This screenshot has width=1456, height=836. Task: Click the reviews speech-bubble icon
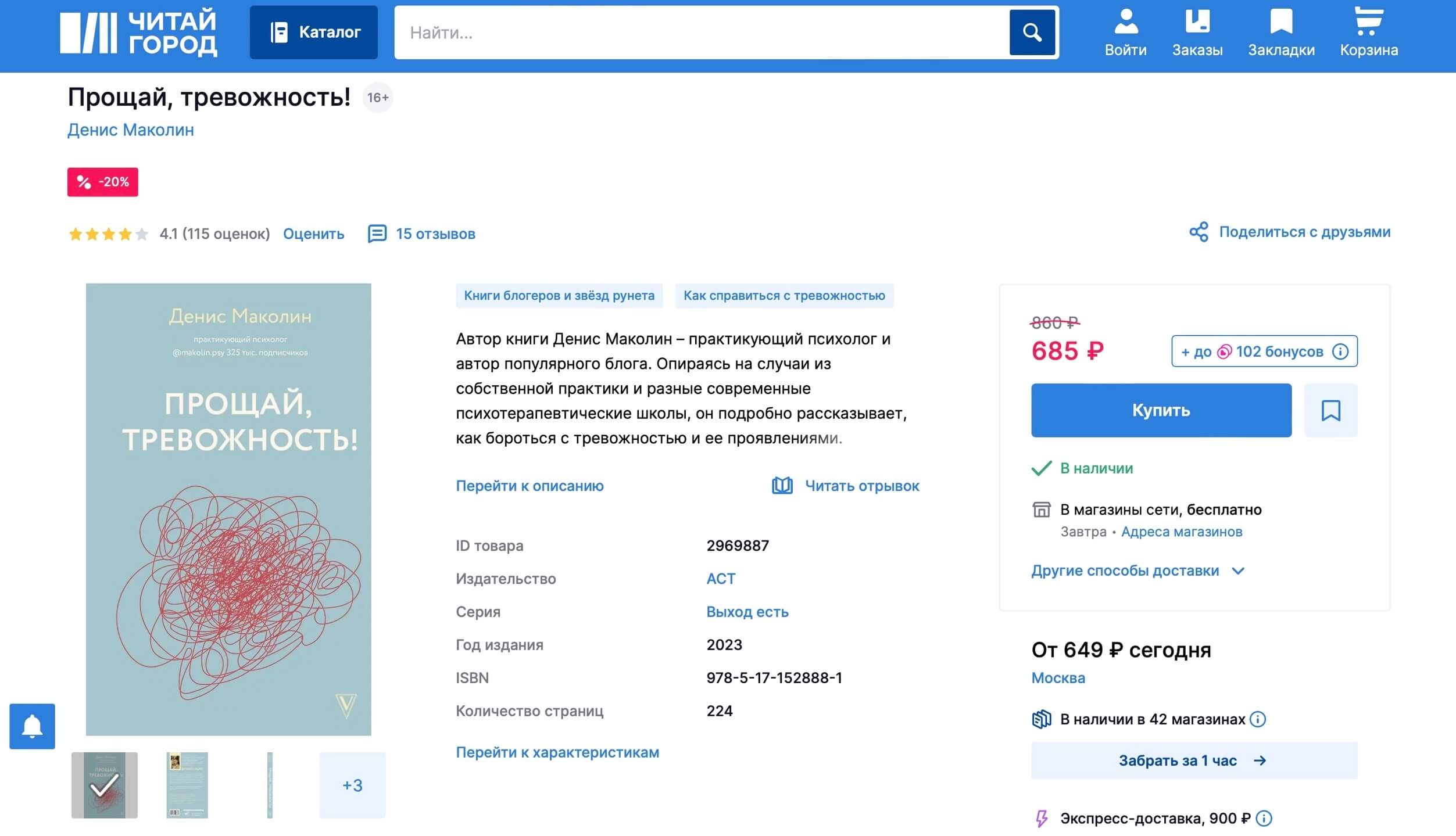pos(377,234)
